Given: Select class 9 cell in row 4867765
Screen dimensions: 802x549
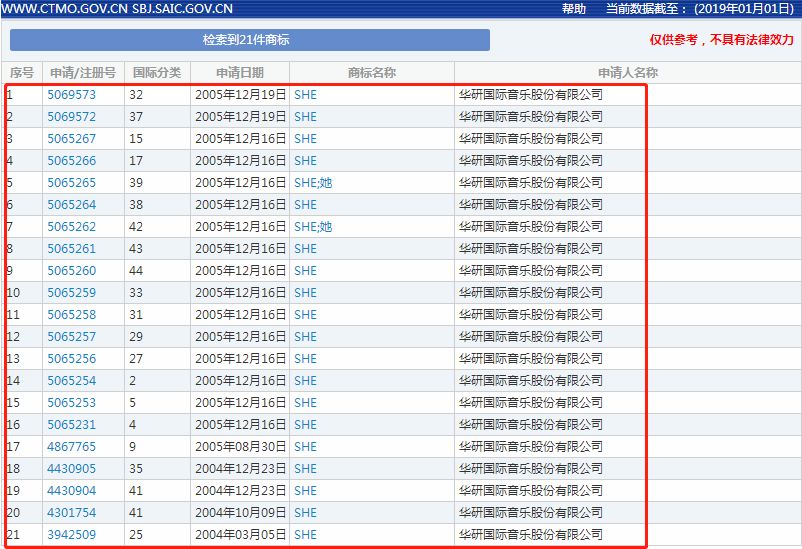Looking at the screenshot, I should (x=132, y=447).
